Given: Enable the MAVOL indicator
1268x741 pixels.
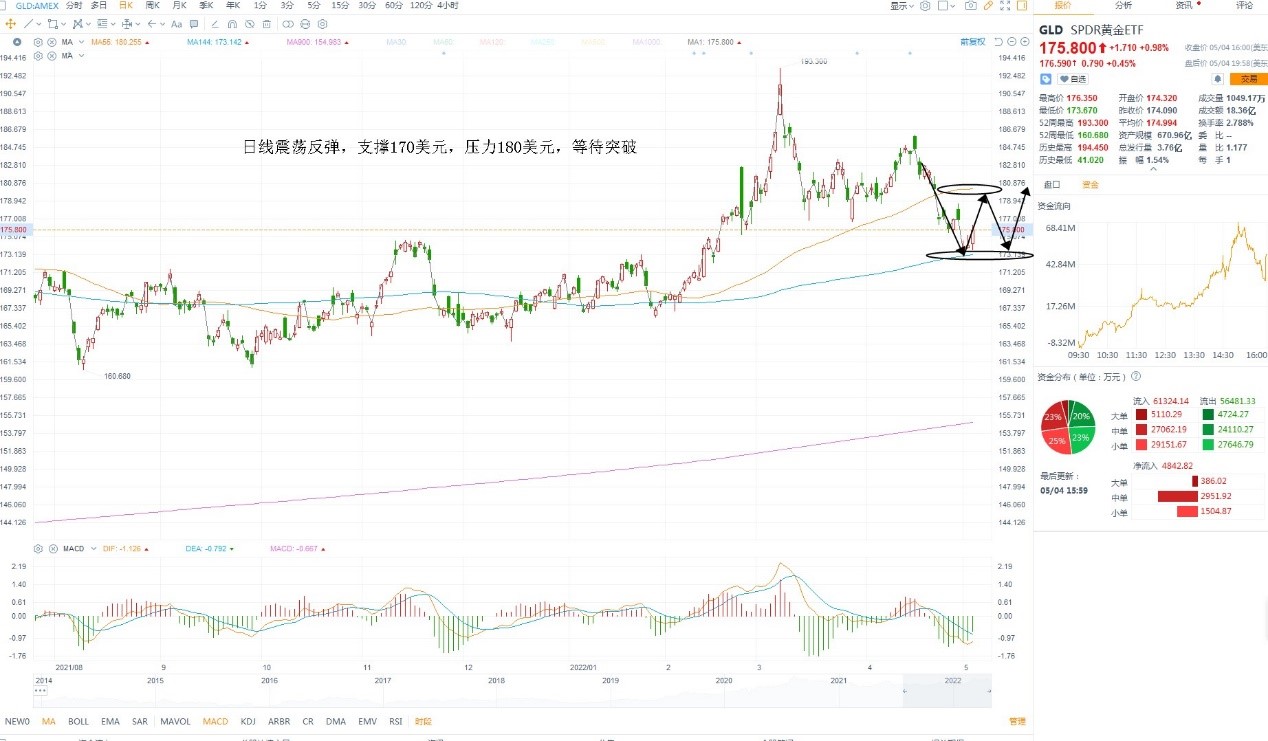Looking at the screenshot, I should (176, 721).
